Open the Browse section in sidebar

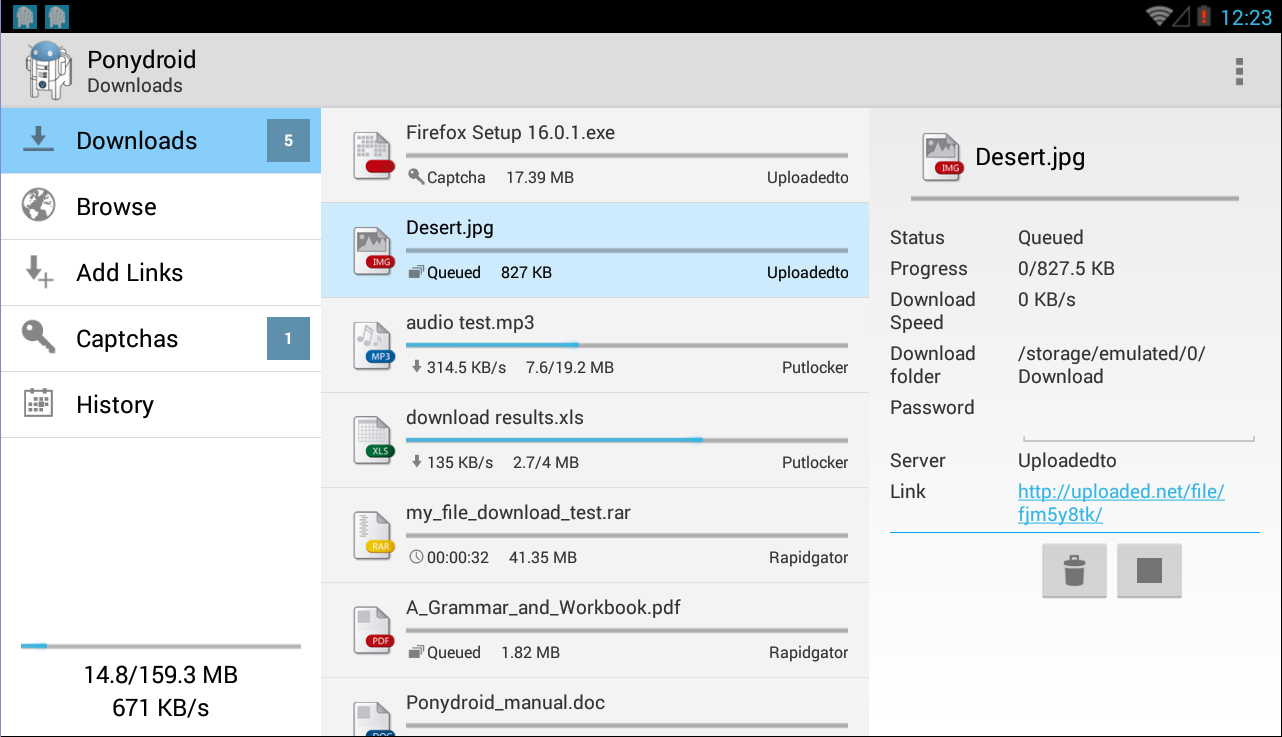[x=161, y=207]
